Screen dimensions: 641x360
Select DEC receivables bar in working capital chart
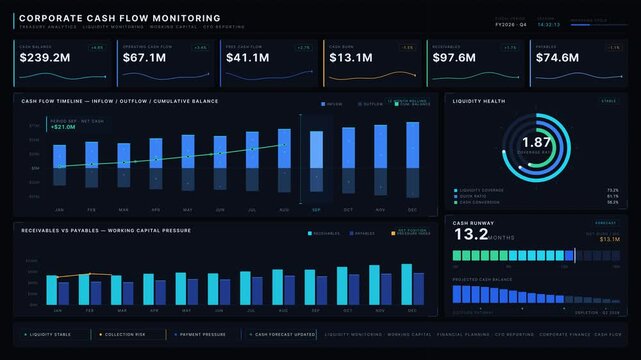click(x=406, y=284)
